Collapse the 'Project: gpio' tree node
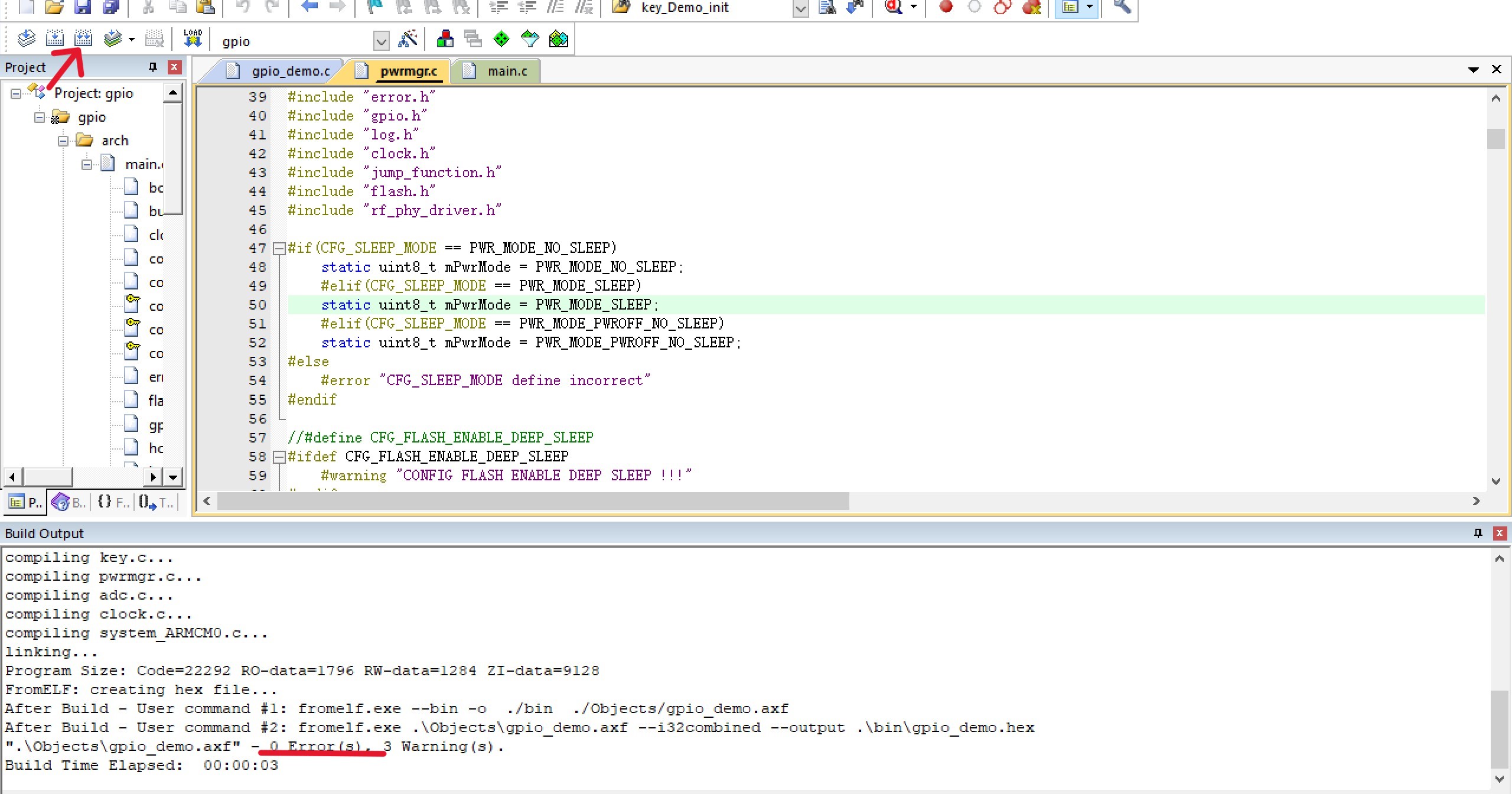This screenshot has width=1512, height=794. pos(16,93)
